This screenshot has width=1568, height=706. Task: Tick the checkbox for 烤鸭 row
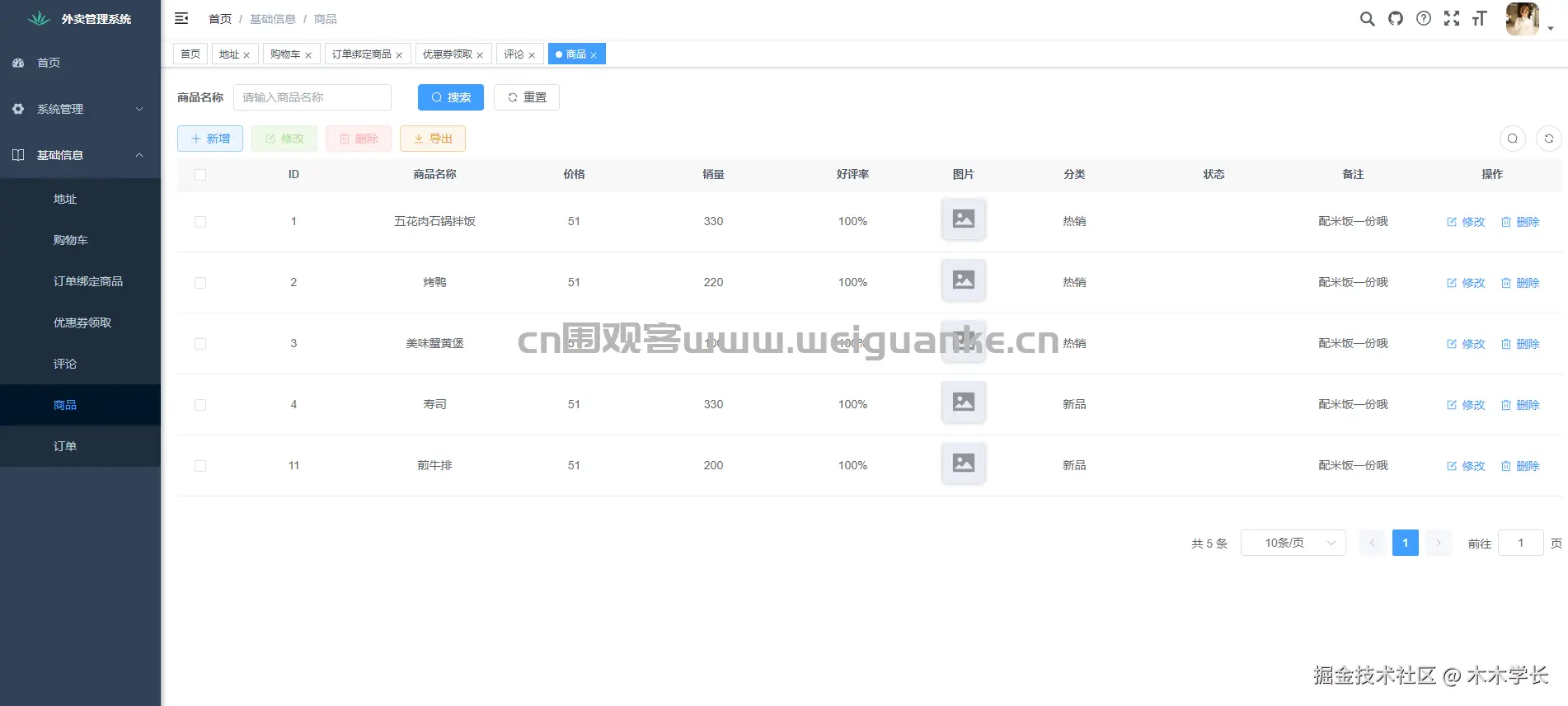[200, 283]
